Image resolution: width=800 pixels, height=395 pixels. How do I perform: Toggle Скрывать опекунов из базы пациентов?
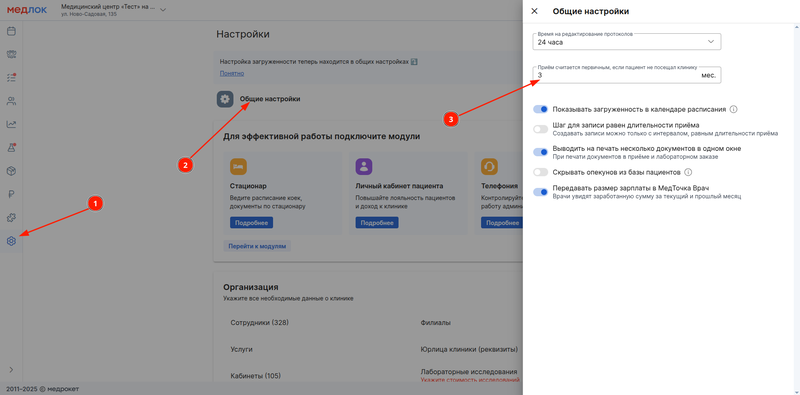[x=540, y=172]
